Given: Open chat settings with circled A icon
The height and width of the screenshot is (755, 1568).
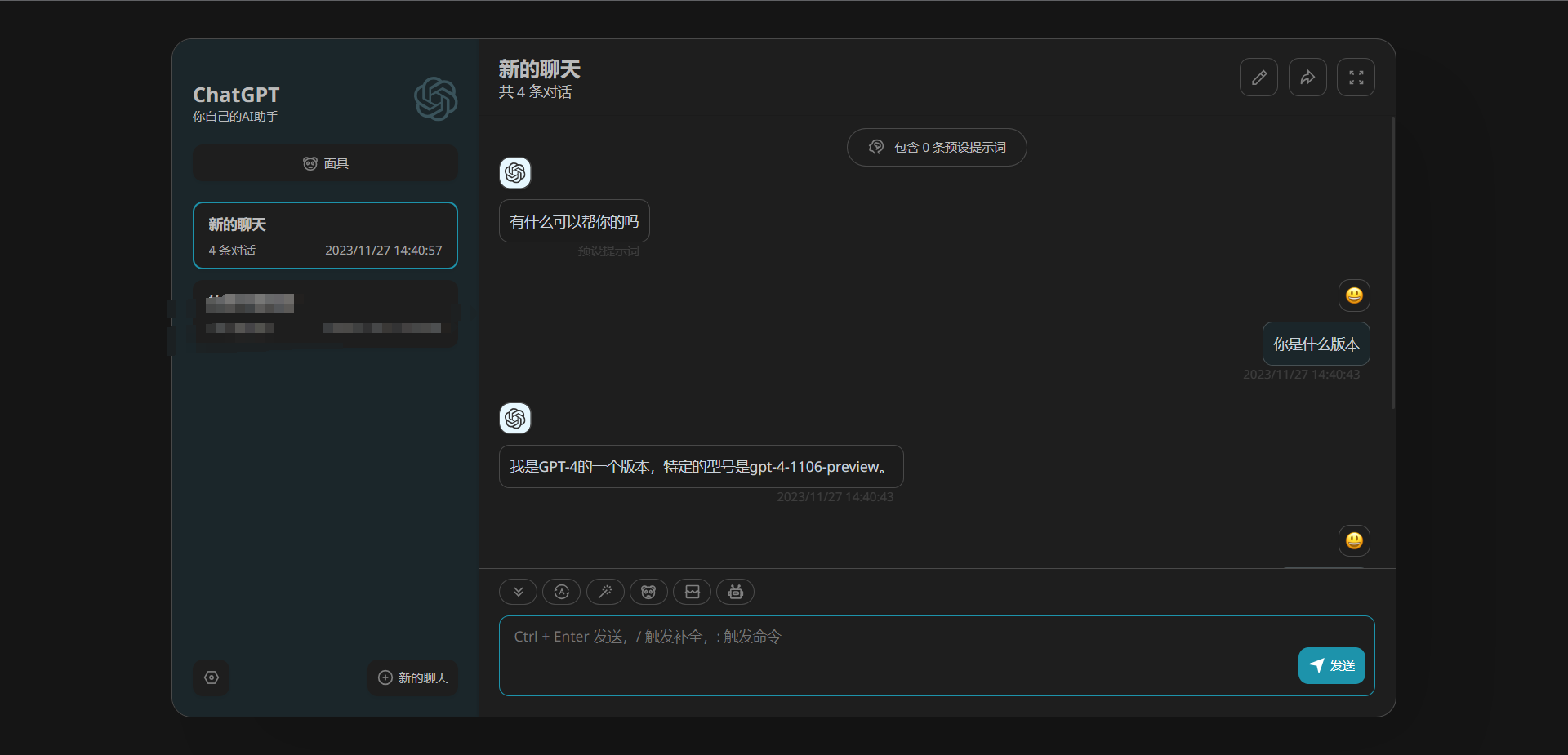Looking at the screenshot, I should [x=561, y=592].
